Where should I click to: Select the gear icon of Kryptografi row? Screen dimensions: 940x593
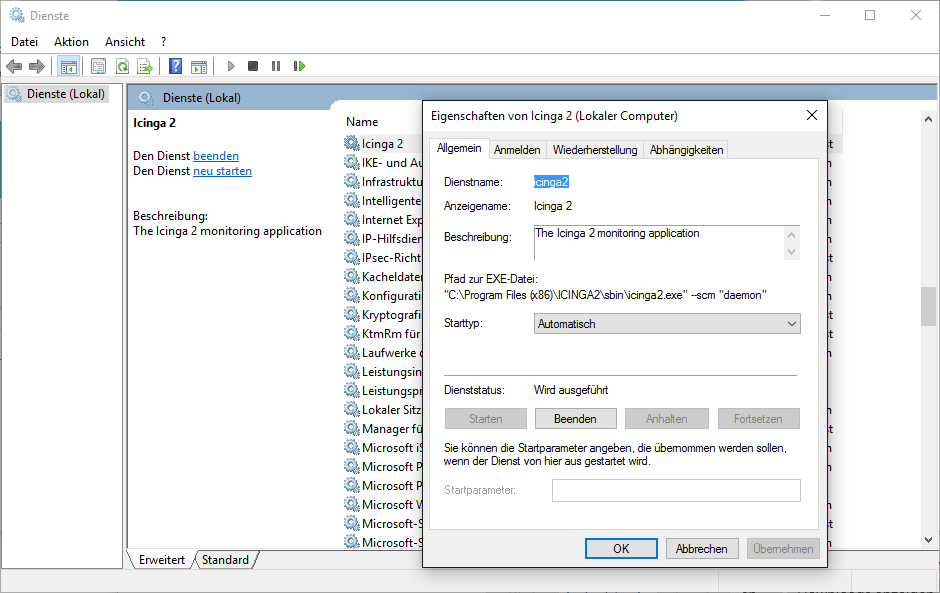[352, 314]
